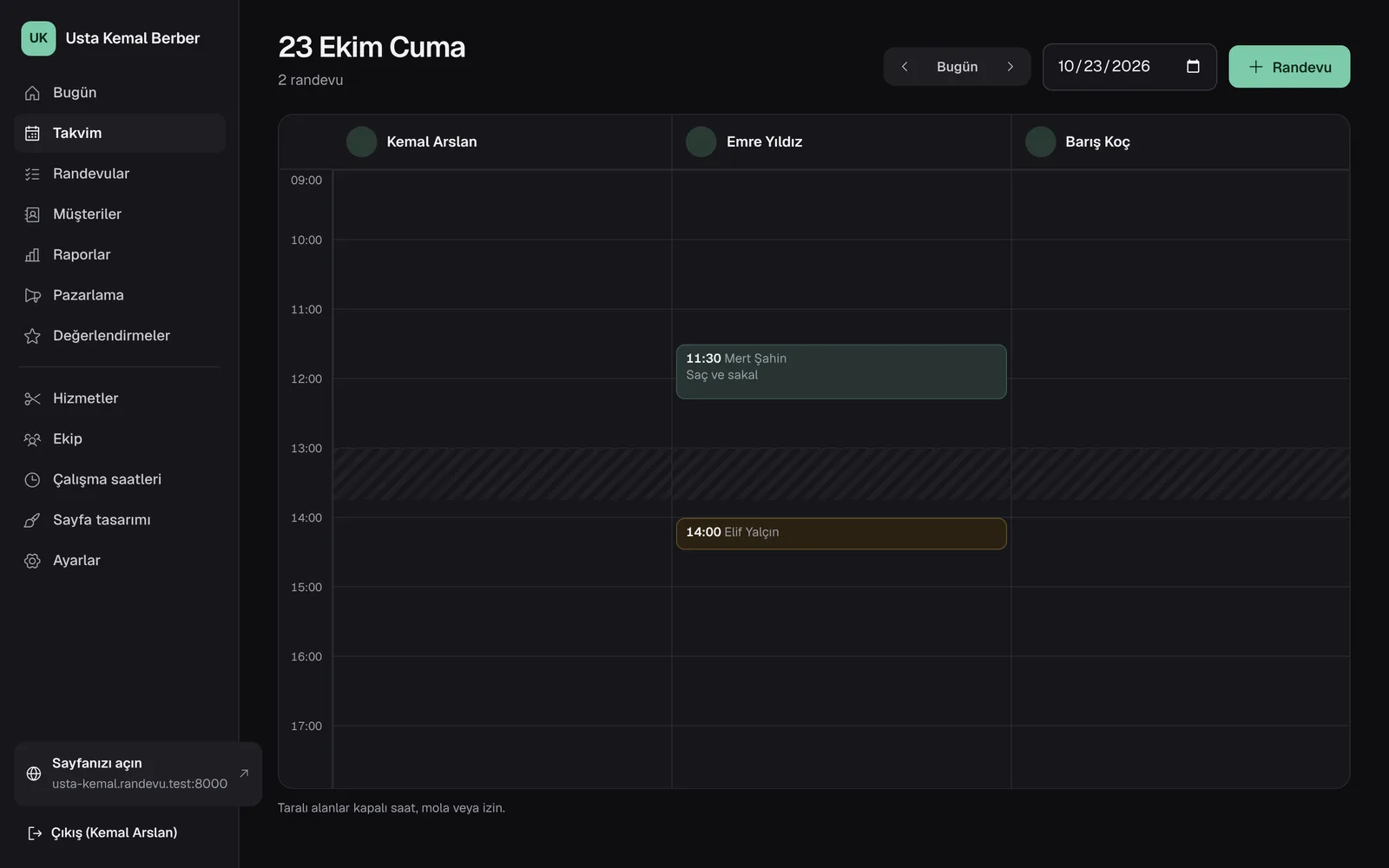Click the Randevular list icon

coord(32,174)
